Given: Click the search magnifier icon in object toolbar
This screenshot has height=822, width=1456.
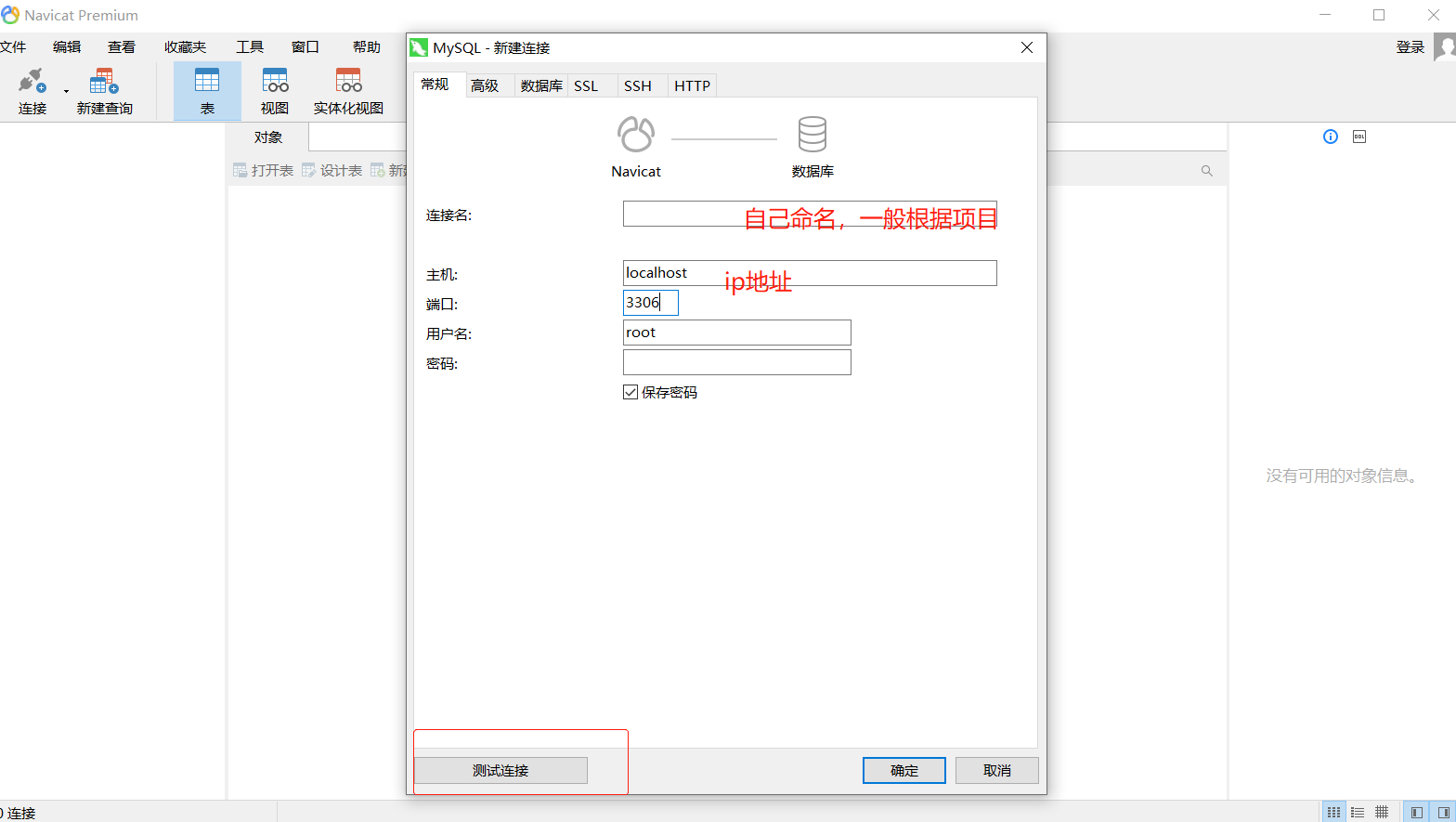Looking at the screenshot, I should tap(1207, 171).
